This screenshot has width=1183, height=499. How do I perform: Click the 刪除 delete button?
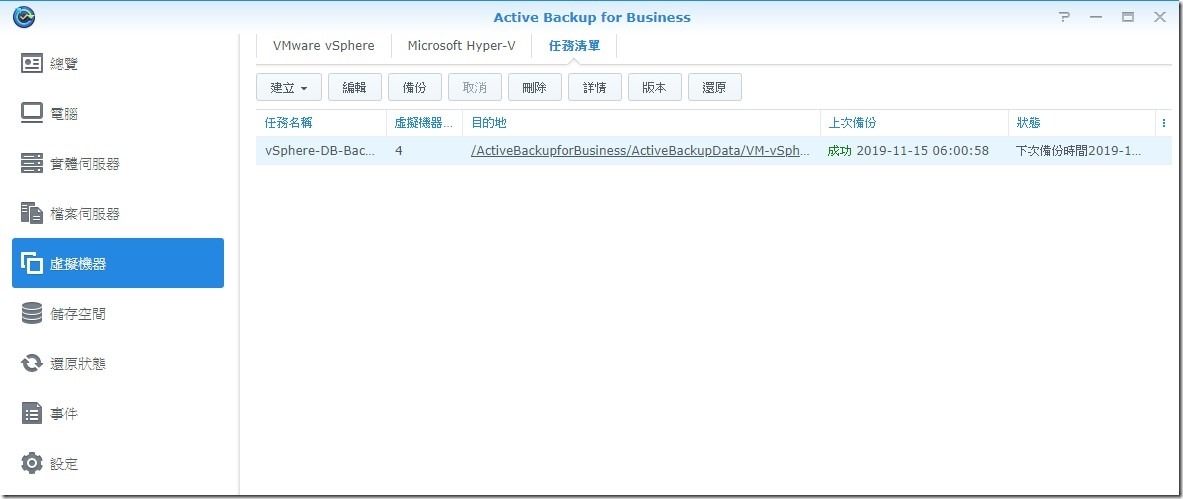pos(535,88)
